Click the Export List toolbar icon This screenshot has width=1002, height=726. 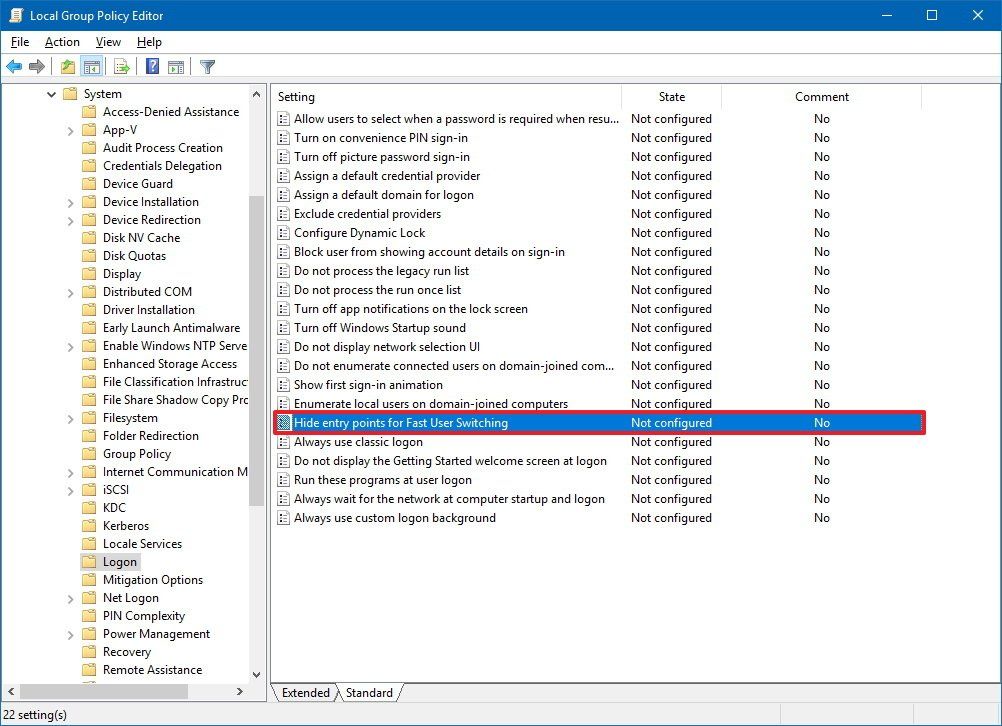click(121, 66)
